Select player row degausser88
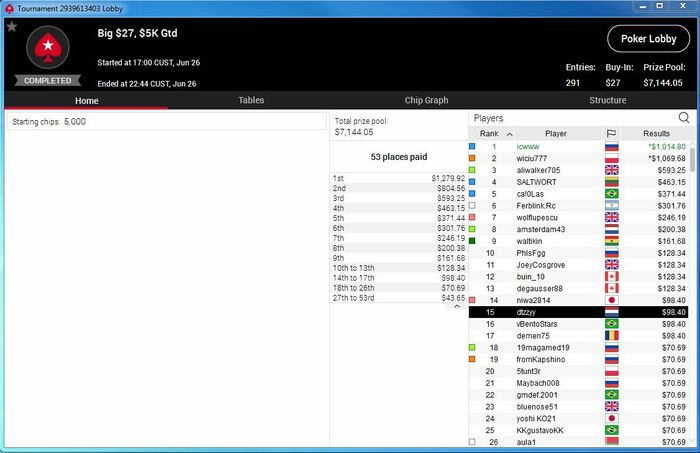The height and width of the screenshot is (453, 700). point(578,288)
